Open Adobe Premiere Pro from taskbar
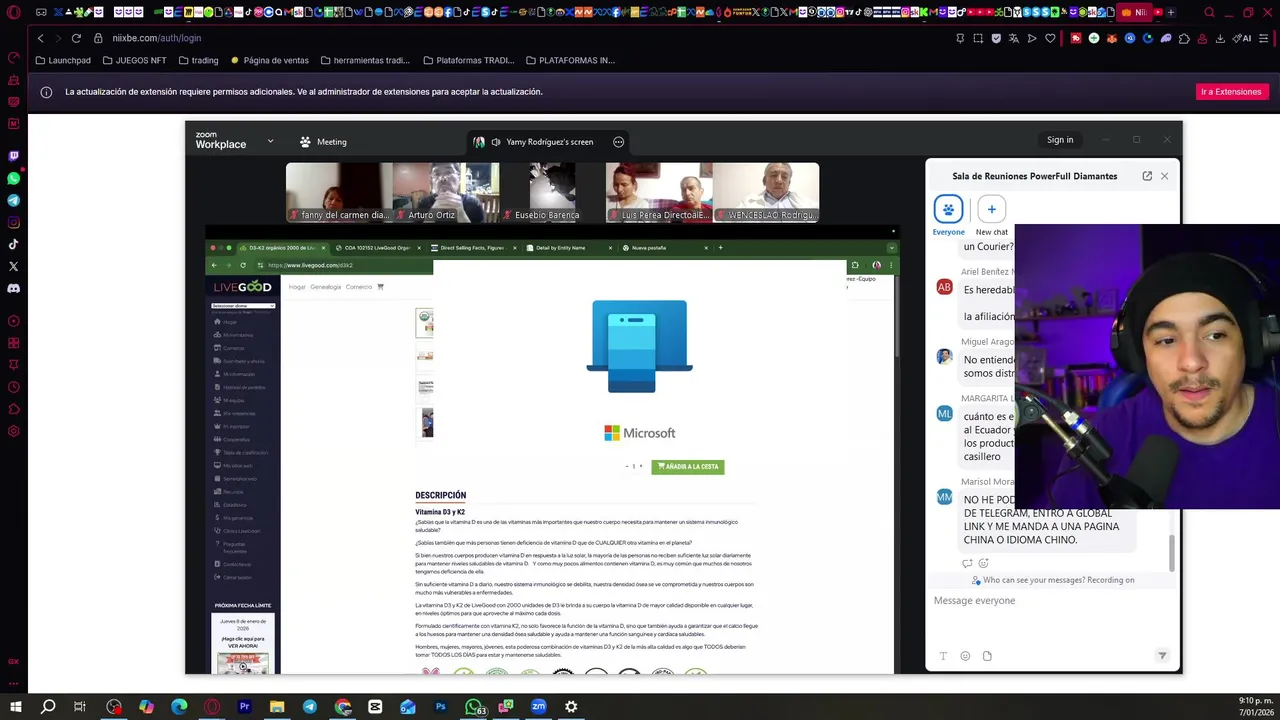This screenshot has height=720, width=1280. [244, 707]
